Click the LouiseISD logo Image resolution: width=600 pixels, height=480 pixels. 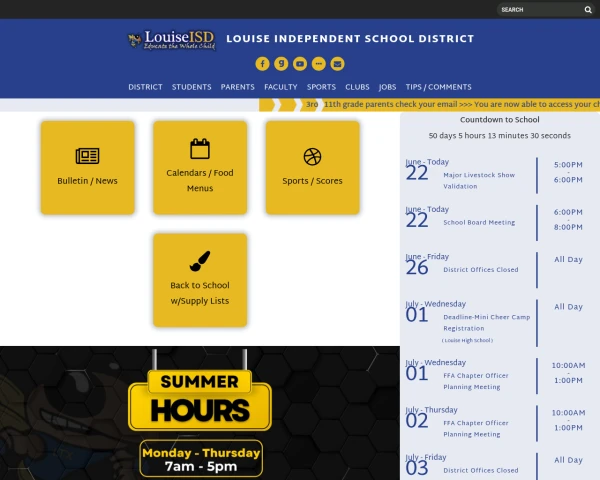pos(172,40)
